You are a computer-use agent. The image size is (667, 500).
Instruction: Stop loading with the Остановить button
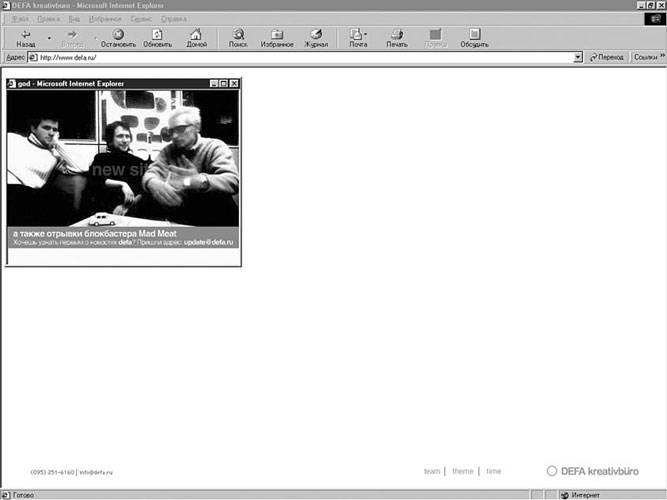[x=118, y=38]
